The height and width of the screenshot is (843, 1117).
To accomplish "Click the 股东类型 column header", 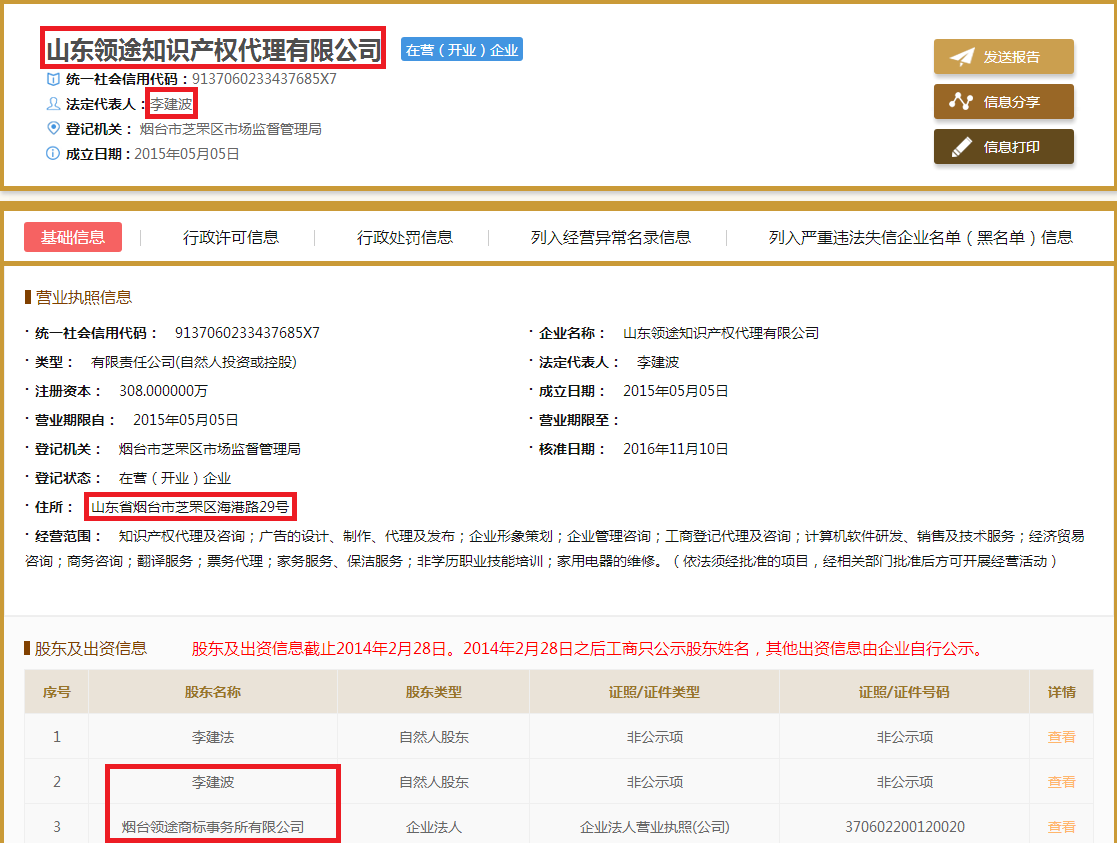I will pos(433,692).
